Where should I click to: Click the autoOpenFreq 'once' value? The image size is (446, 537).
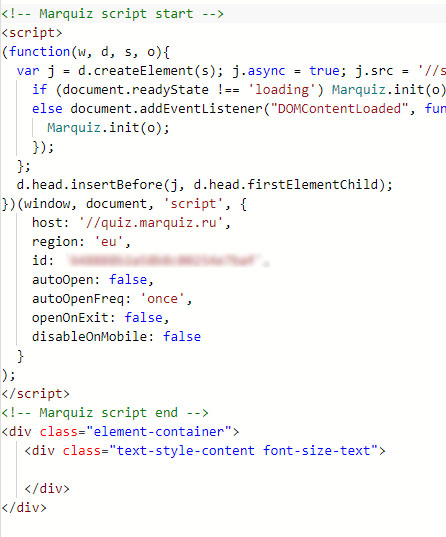[x=163, y=299]
